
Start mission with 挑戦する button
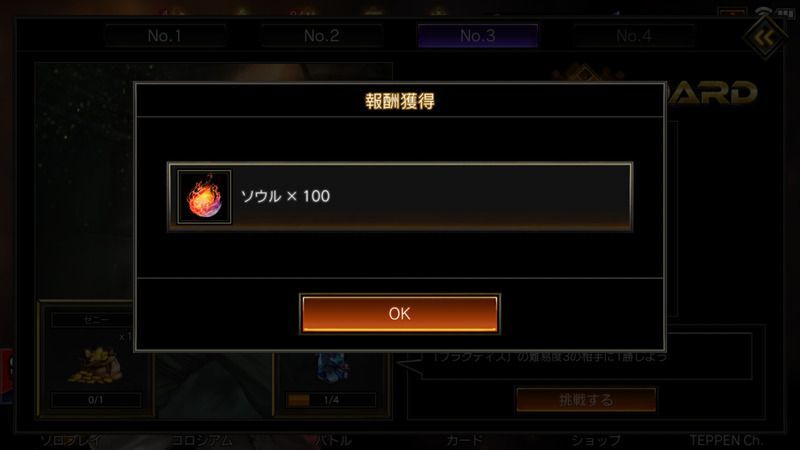coord(586,399)
